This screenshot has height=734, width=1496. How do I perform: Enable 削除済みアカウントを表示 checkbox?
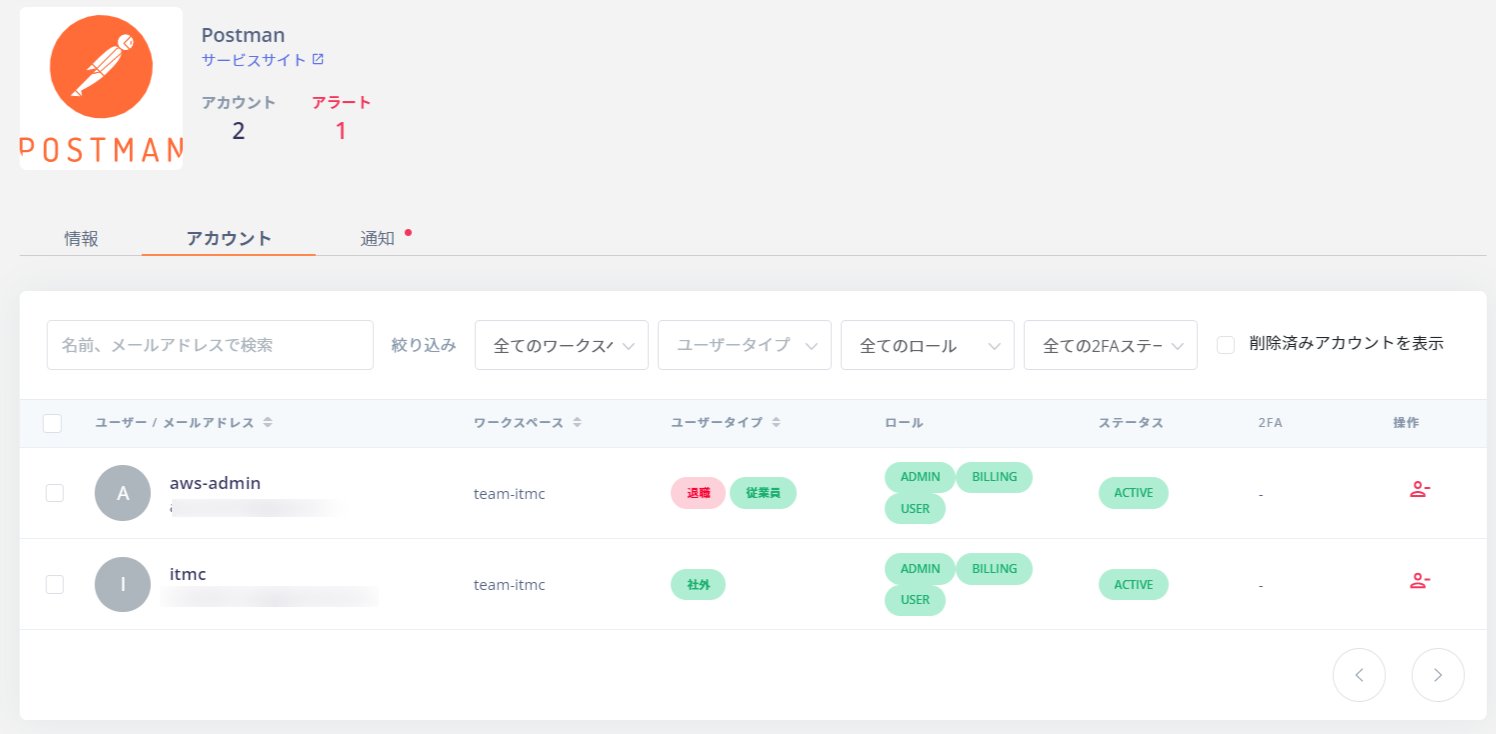(1226, 345)
